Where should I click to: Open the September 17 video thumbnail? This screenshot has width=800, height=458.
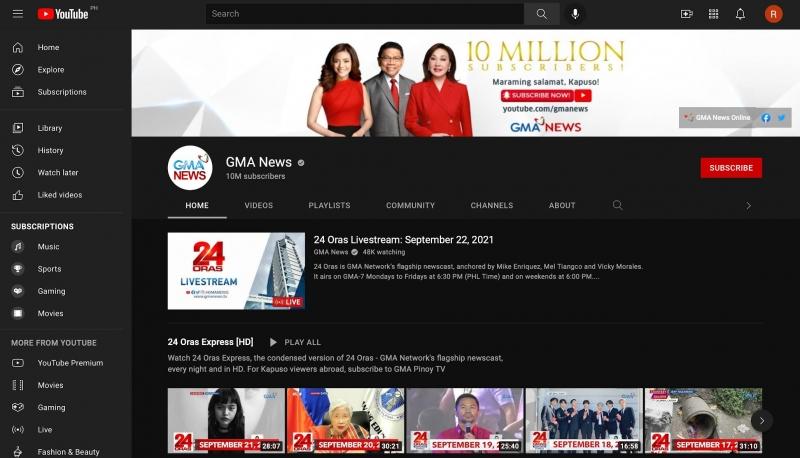704,421
